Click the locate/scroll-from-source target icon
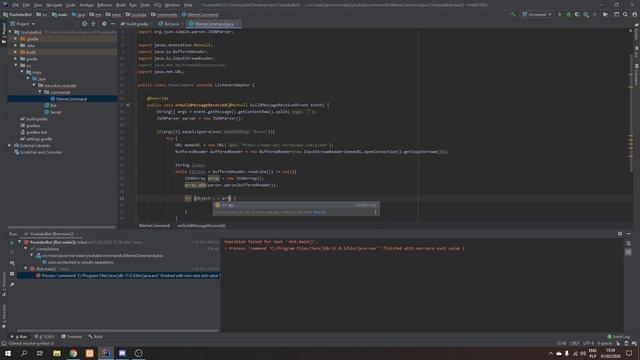The image size is (640, 360). click(x=84, y=24)
